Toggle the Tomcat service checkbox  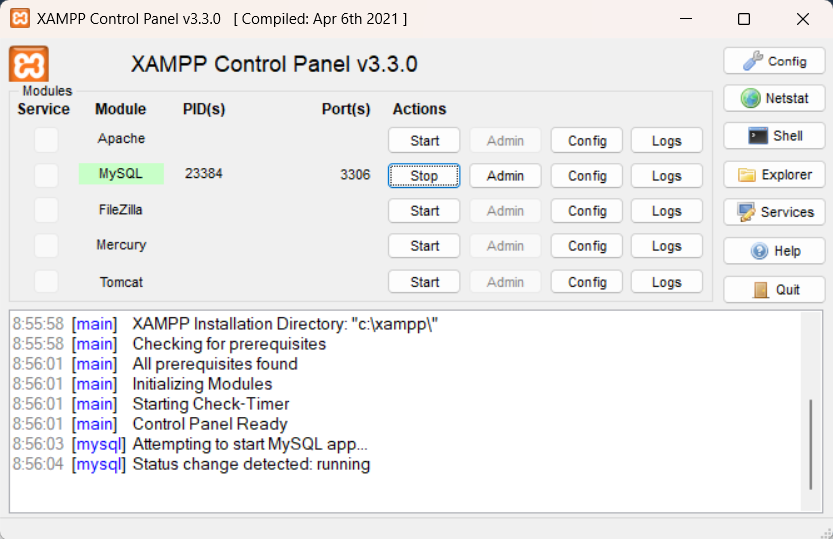tap(46, 282)
